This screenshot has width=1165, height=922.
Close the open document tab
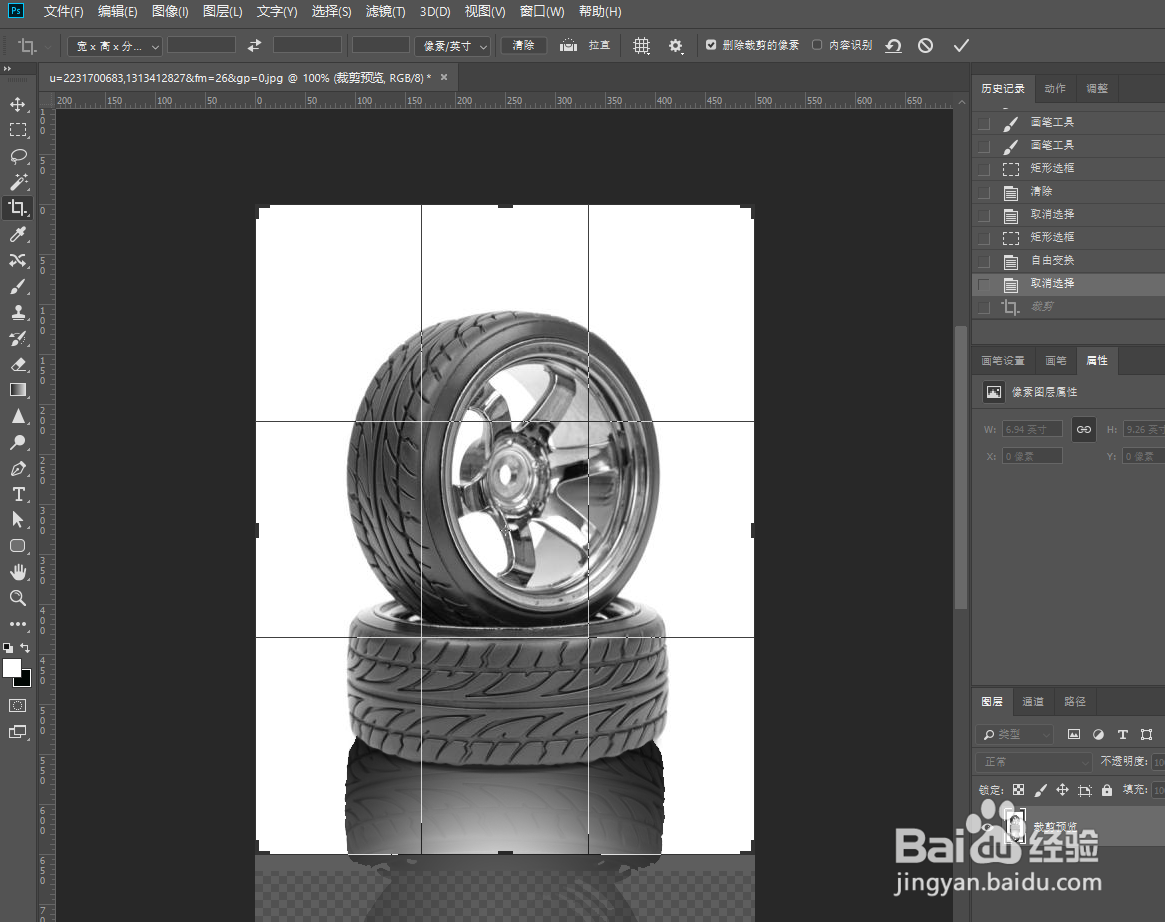tap(444, 77)
